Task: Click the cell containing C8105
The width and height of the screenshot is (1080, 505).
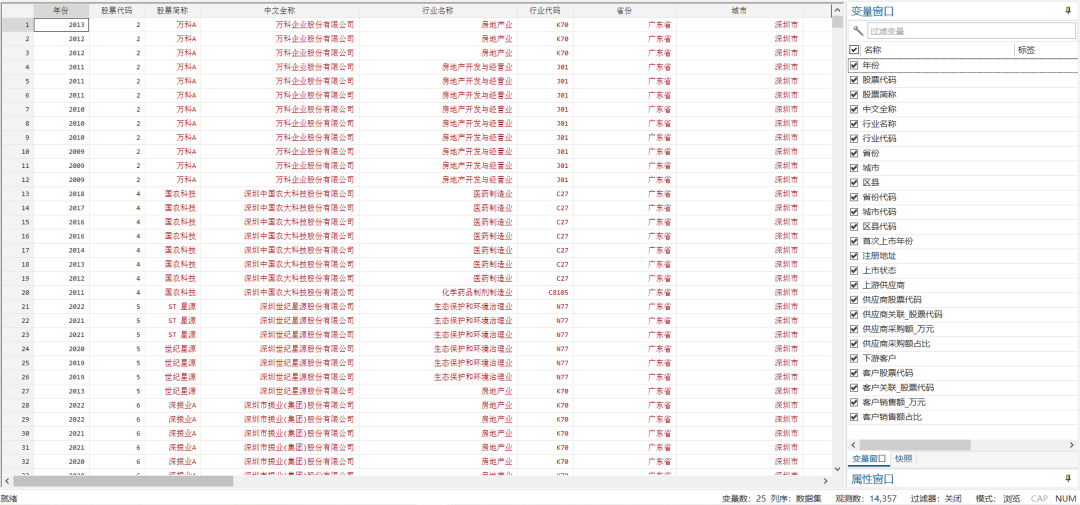Action: coord(545,292)
